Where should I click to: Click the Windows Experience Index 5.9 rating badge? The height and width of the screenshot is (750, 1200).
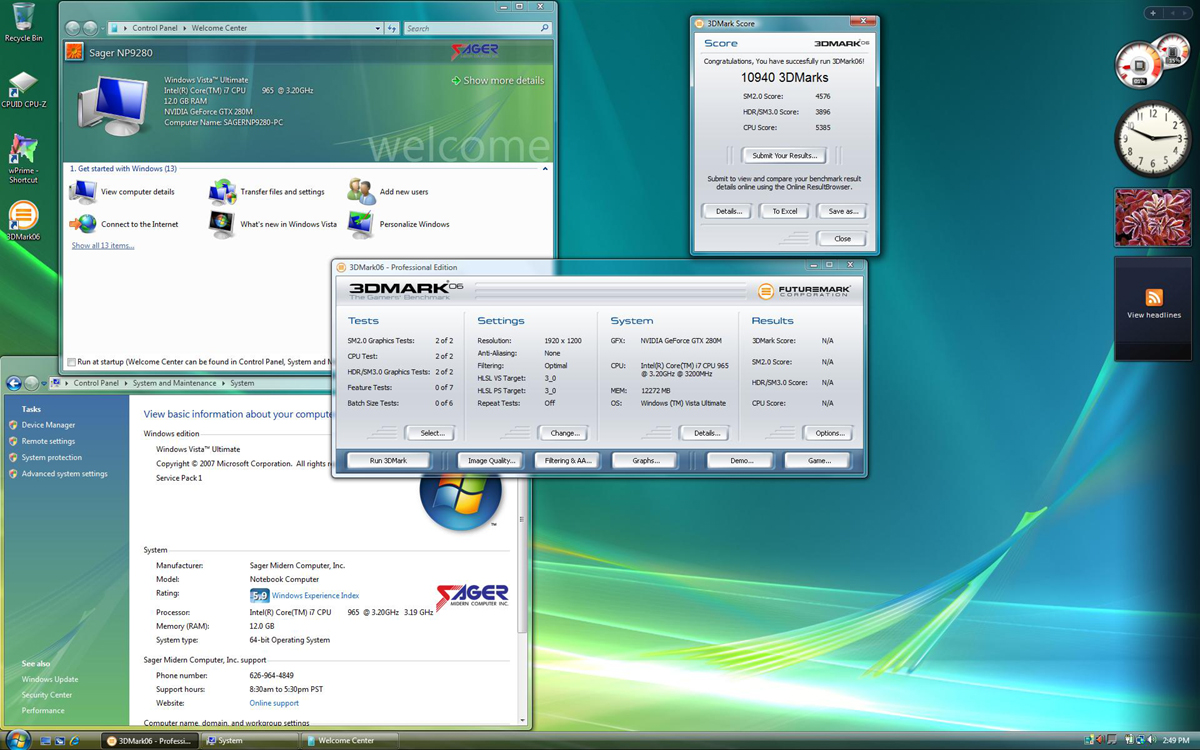click(x=259, y=595)
